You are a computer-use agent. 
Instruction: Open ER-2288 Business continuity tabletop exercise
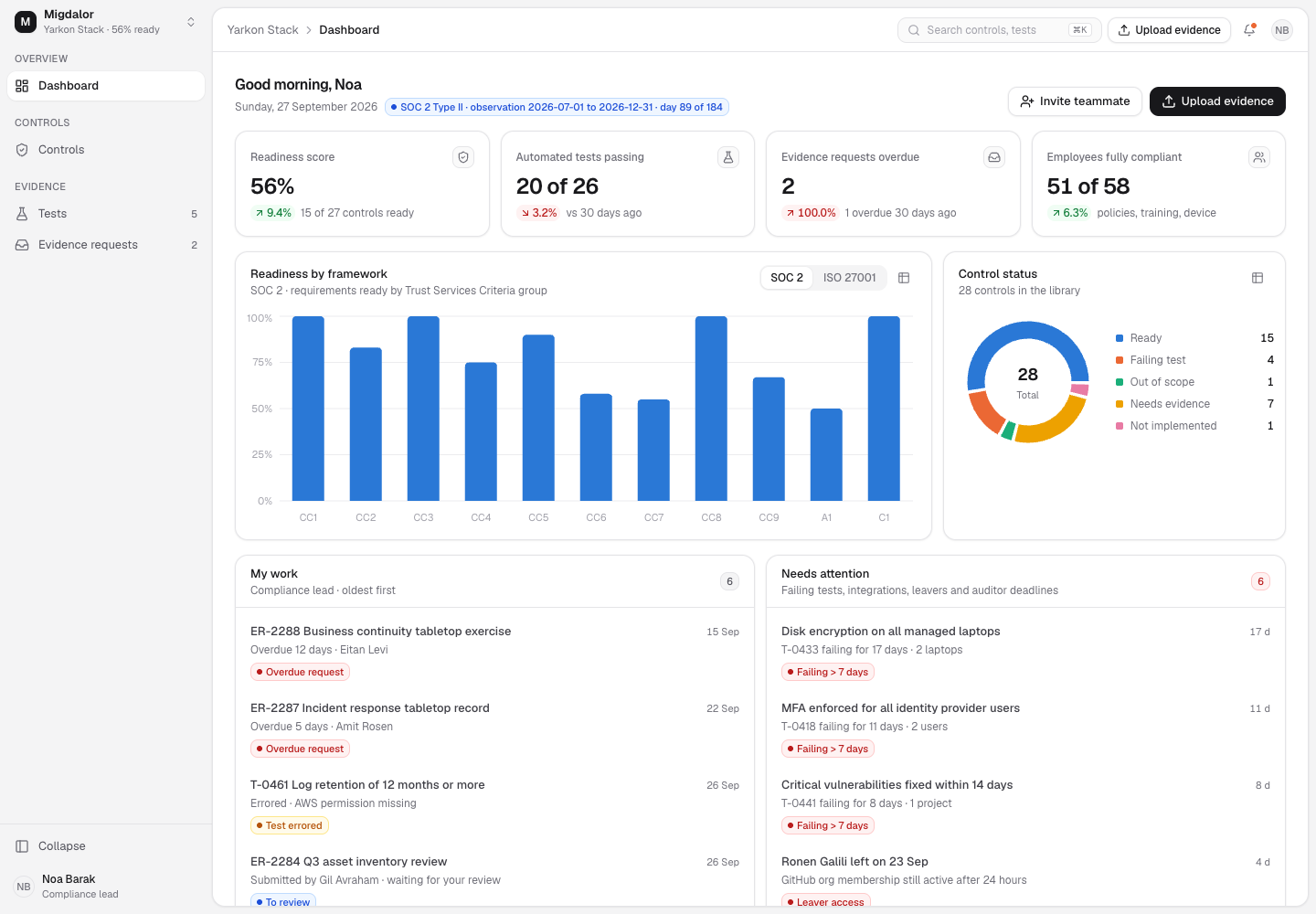click(494, 651)
